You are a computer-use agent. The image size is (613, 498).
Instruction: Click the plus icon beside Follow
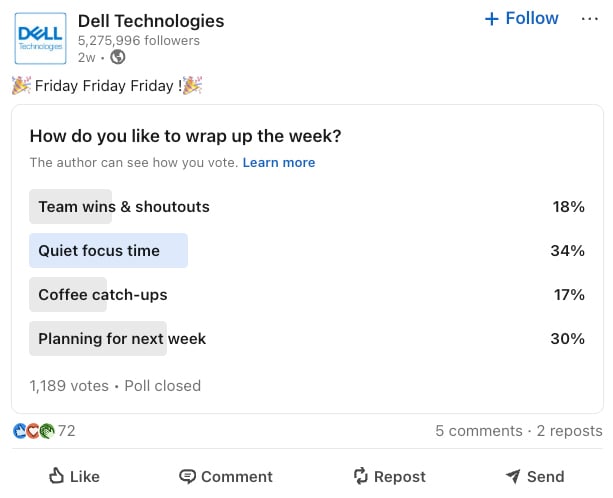(x=491, y=19)
